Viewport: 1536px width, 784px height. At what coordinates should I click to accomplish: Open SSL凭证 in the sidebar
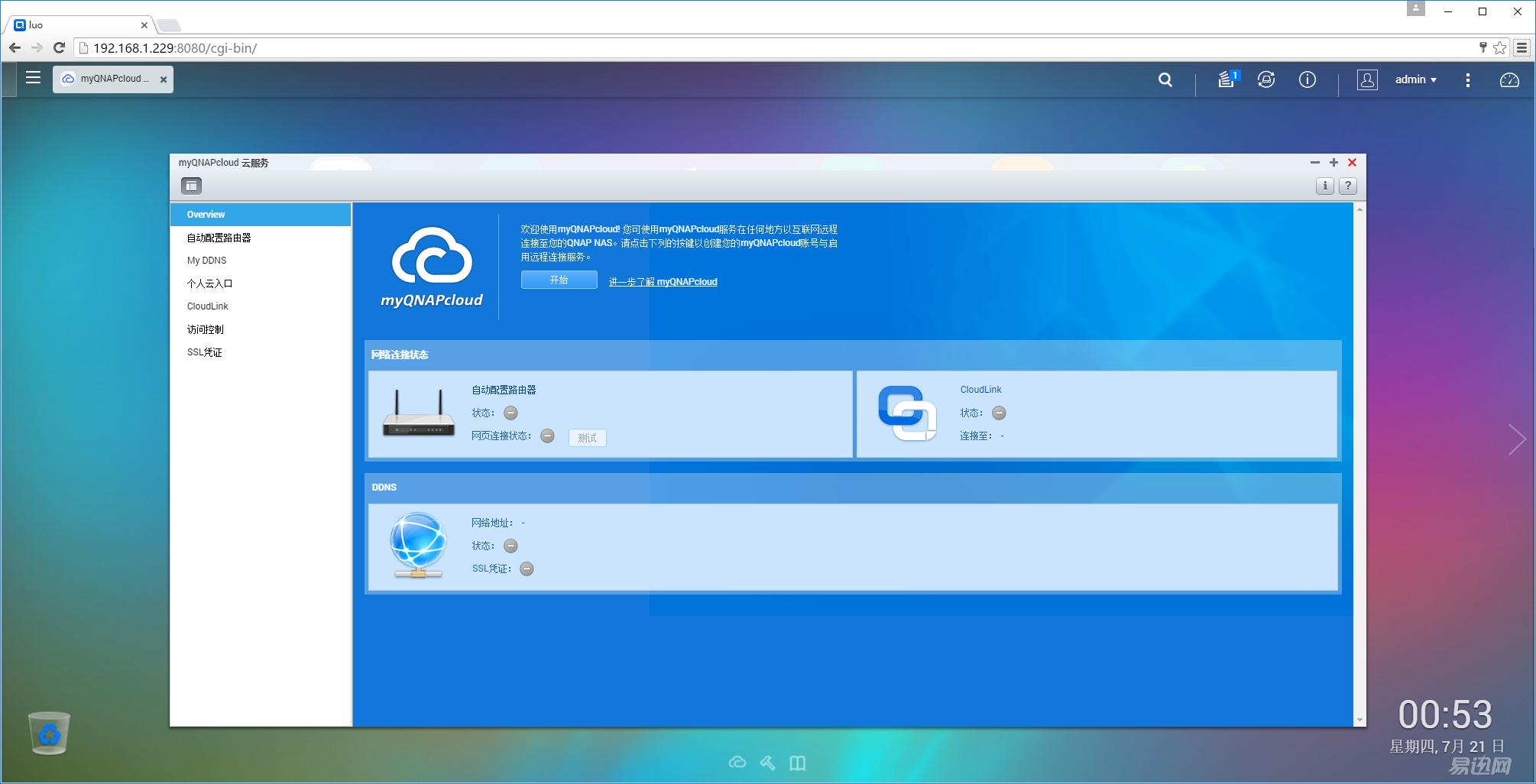261,352
